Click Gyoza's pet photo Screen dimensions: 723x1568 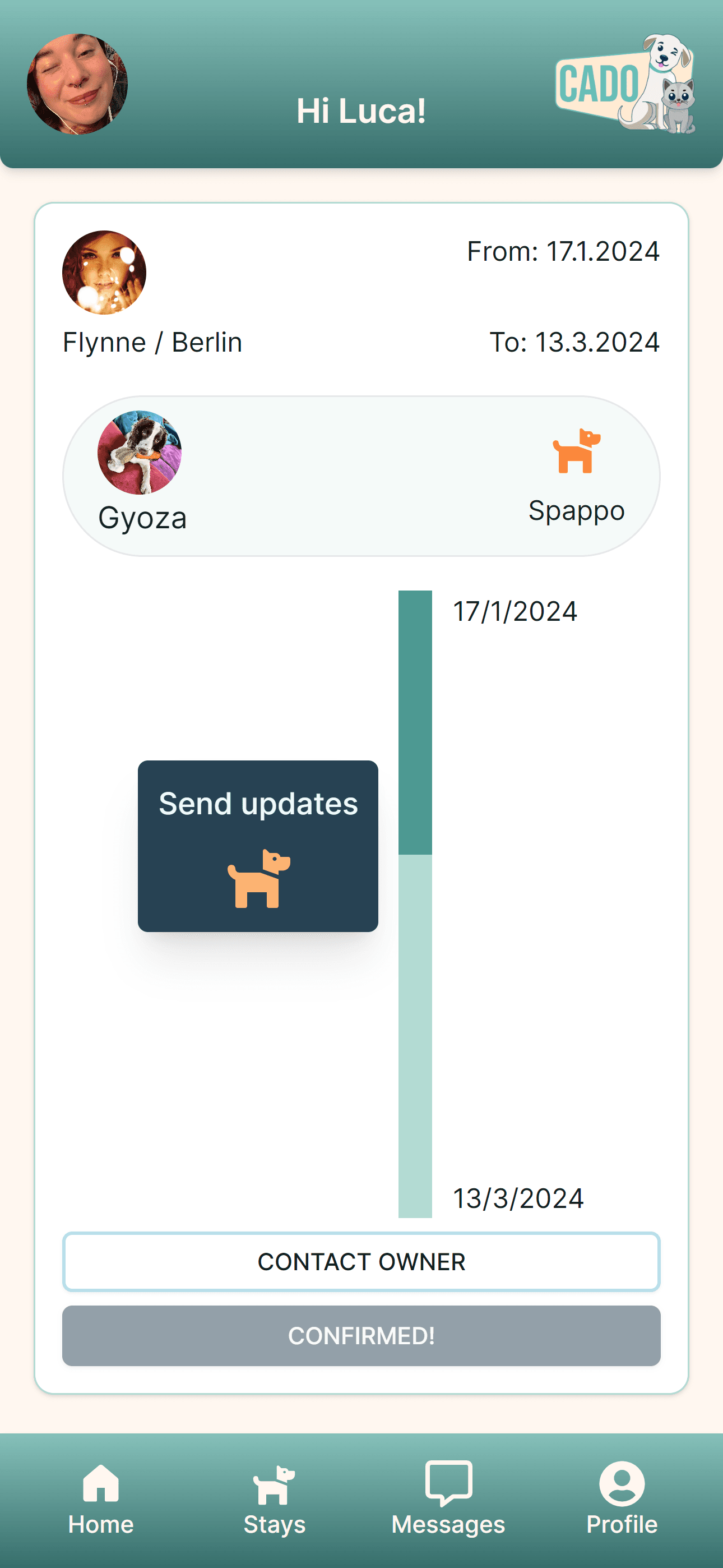pyautogui.click(x=140, y=451)
